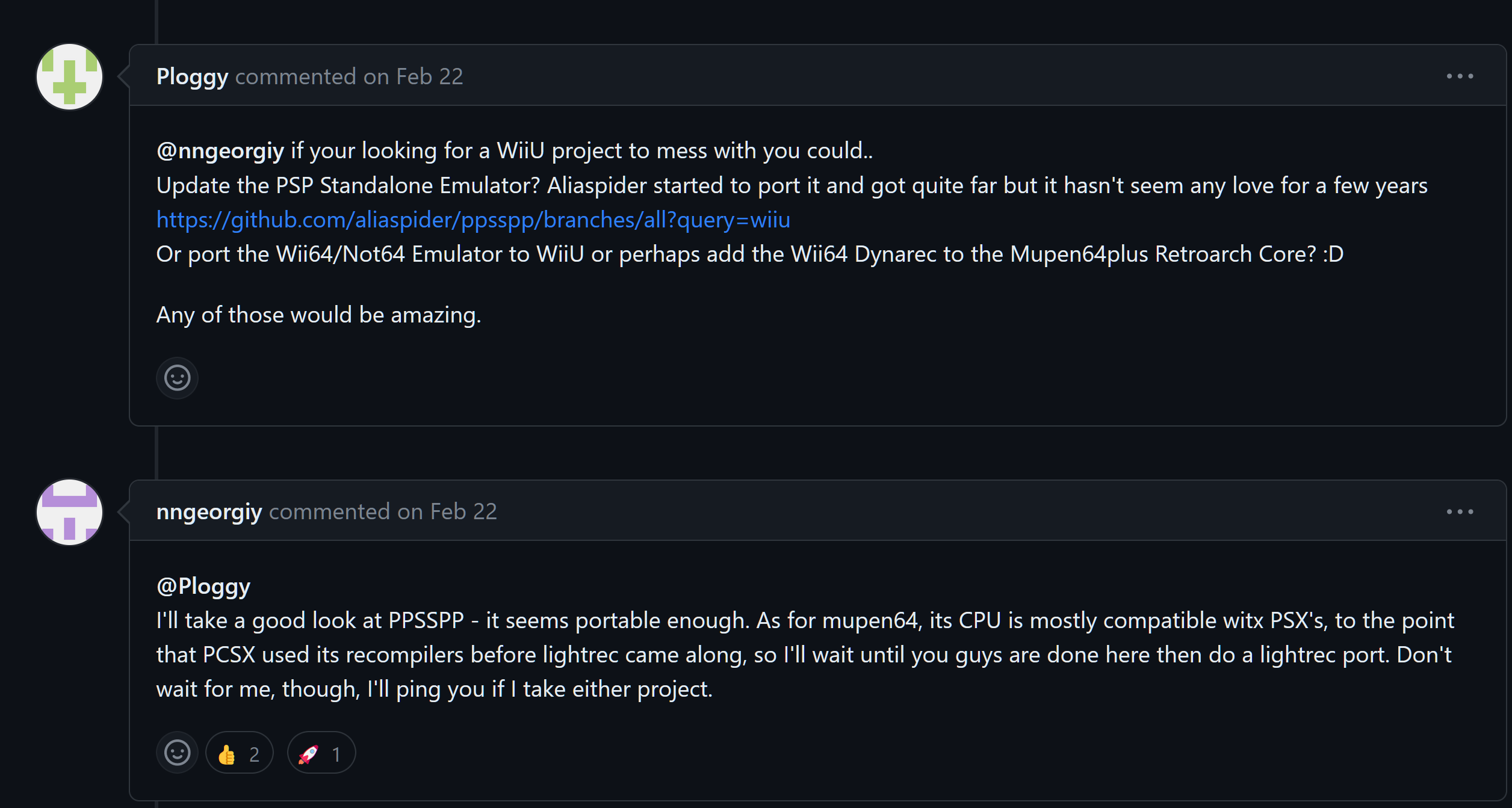Open the options menu on nngeorgiy's comment
Image resolution: width=1512 pixels, height=808 pixels.
click(1460, 511)
